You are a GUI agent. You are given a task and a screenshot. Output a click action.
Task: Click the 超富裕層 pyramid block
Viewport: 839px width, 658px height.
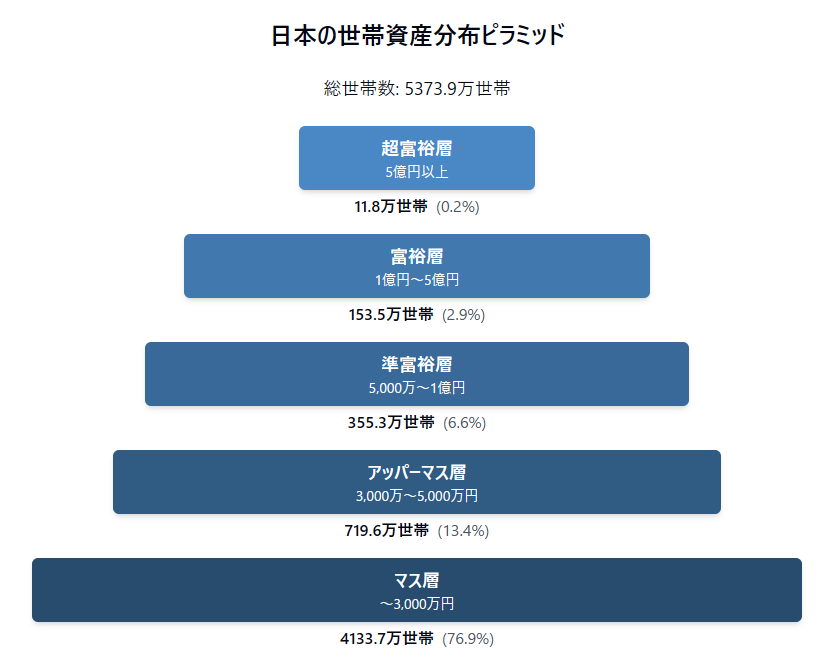point(417,158)
